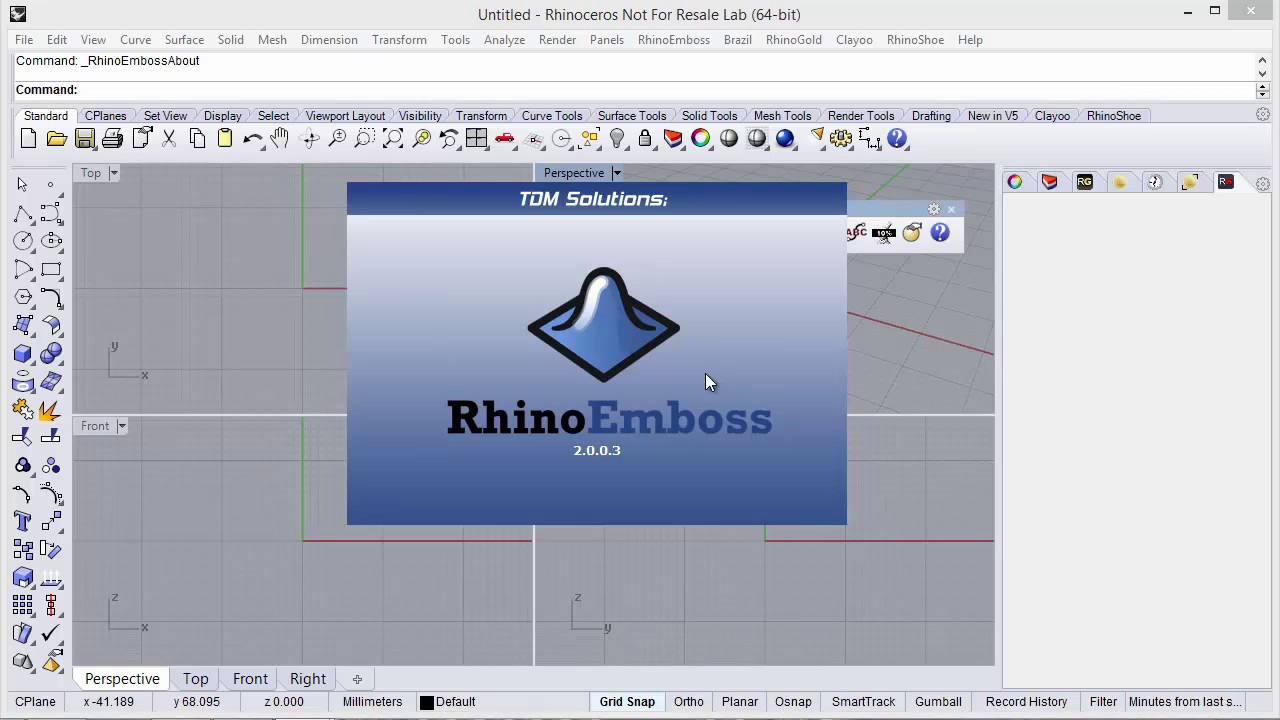
Task: Switch to the Front viewport tab at bottom
Action: [250, 679]
